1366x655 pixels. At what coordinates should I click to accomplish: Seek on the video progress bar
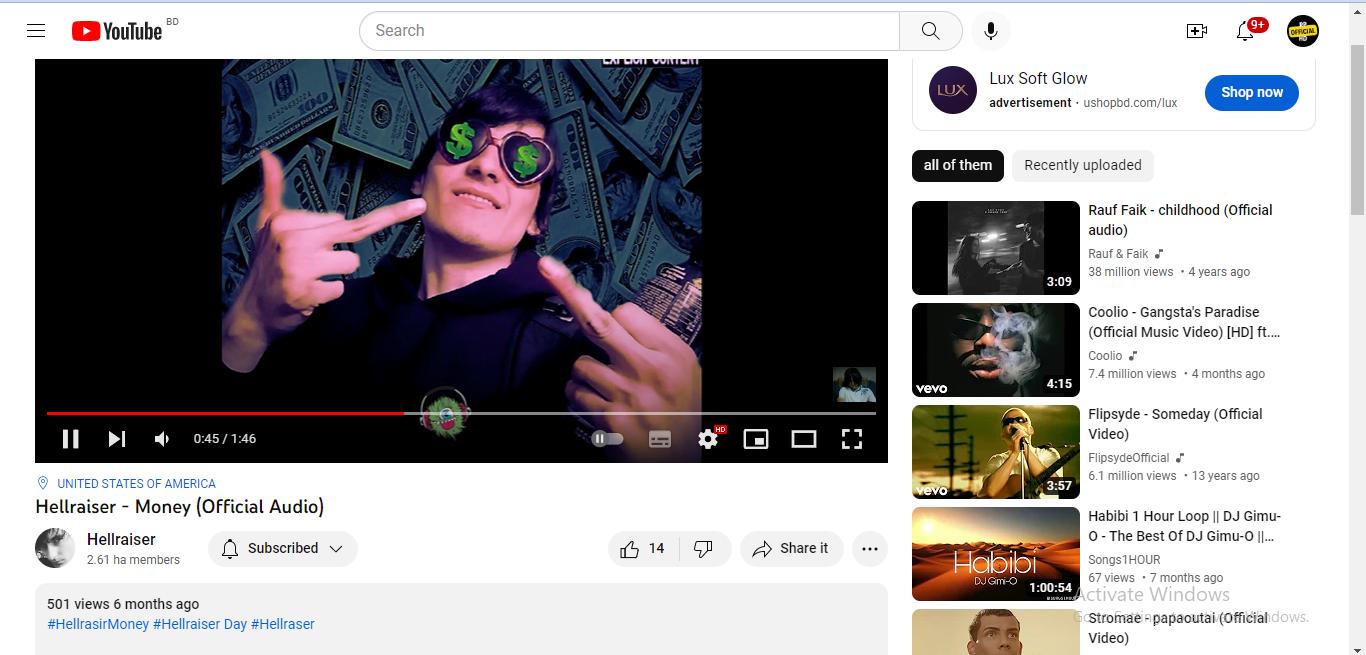(461, 413)
